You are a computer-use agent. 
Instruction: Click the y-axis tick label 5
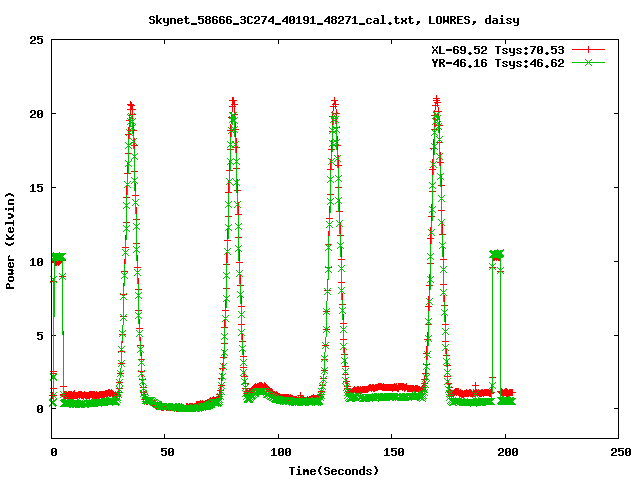tap(40, 336)
